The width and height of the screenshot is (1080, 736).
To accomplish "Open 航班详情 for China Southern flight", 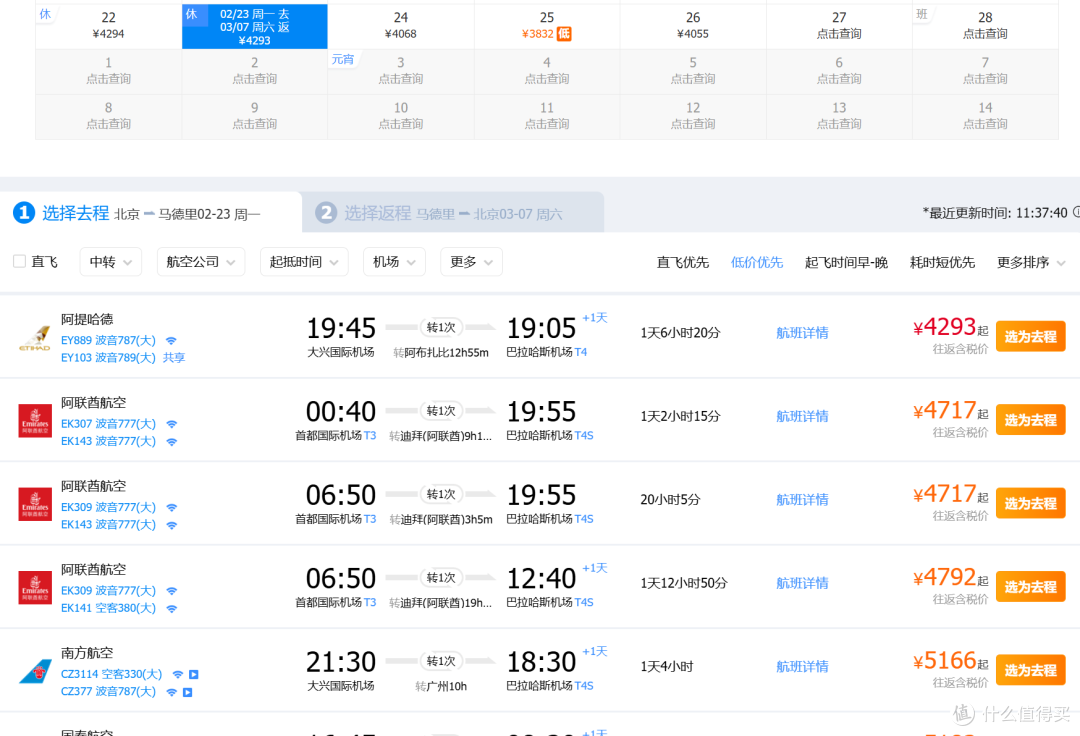I will coord(802,666).
